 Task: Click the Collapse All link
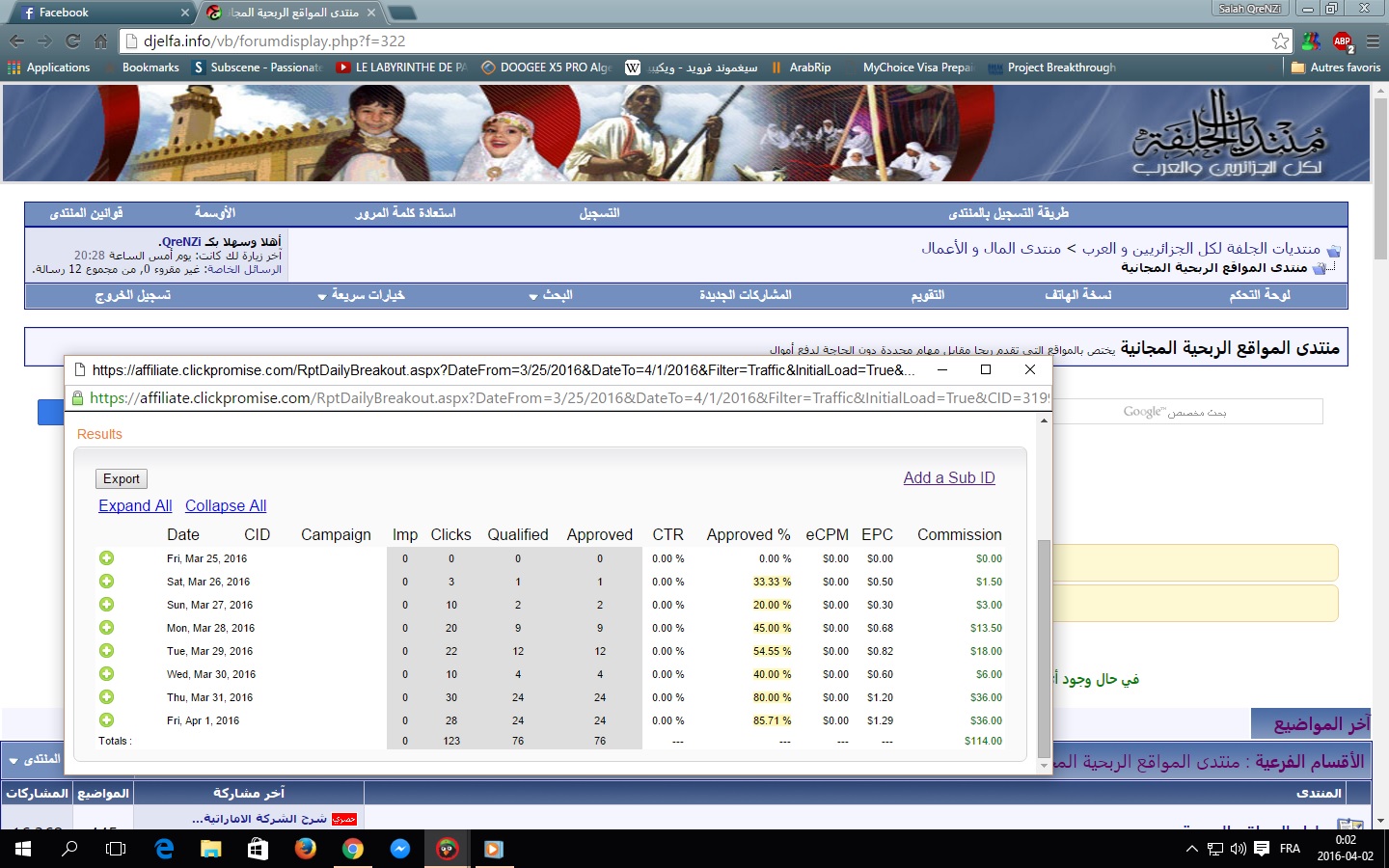(226, 506)
